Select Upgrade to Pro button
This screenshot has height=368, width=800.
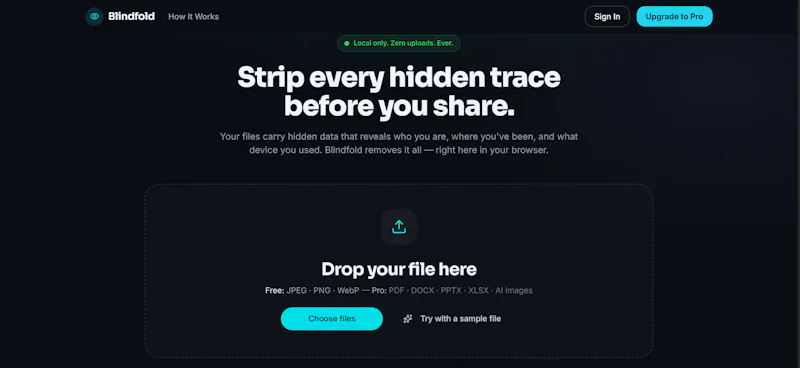pos(674,16)
